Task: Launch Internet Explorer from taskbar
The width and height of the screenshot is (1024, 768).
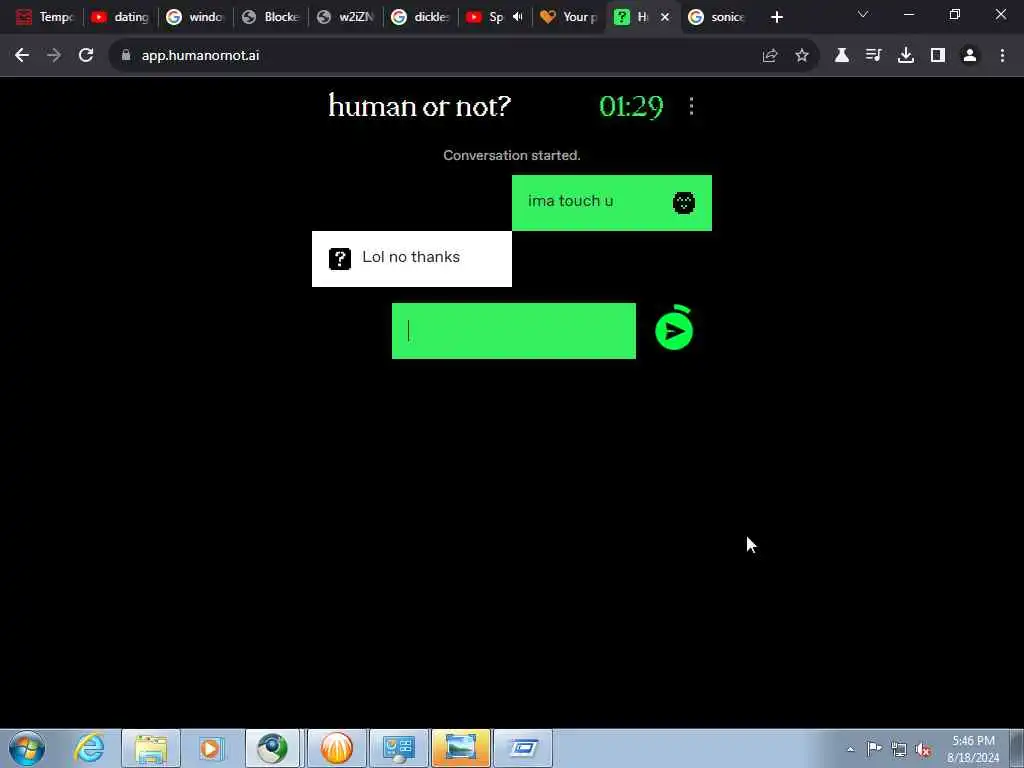Action: point(90,748)
